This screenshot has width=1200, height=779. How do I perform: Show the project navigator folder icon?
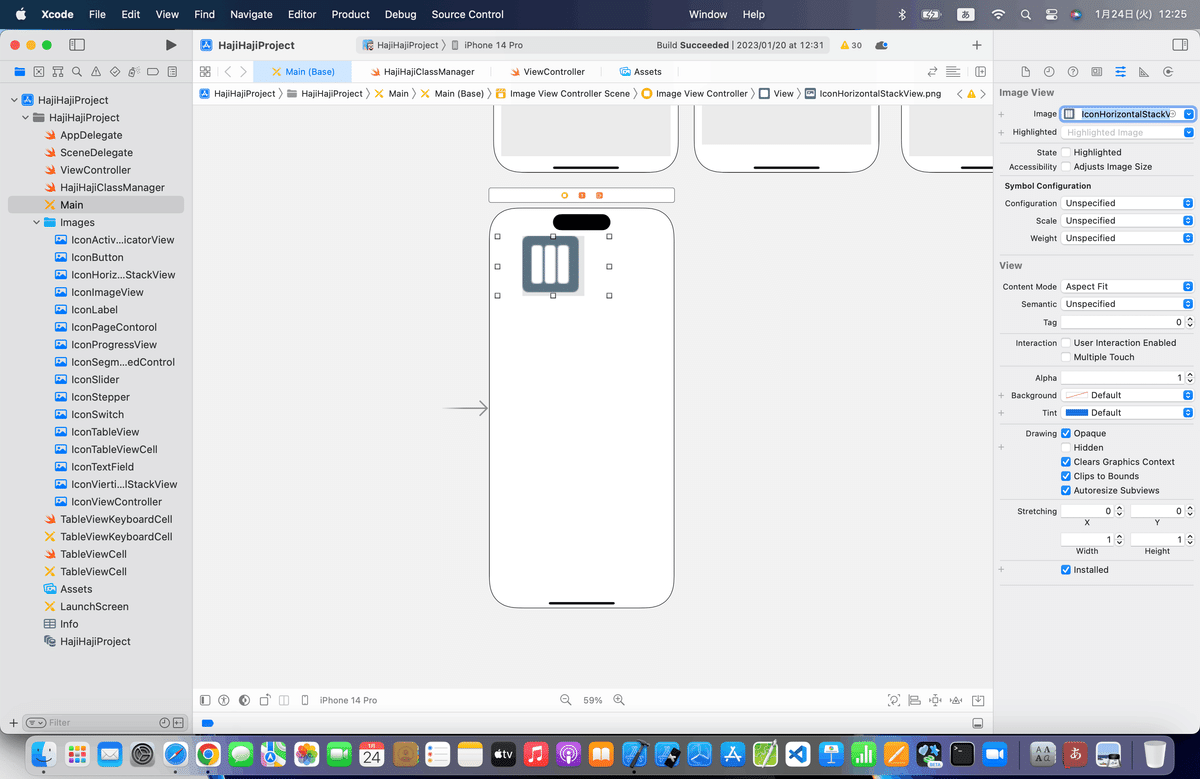[20, 72]
